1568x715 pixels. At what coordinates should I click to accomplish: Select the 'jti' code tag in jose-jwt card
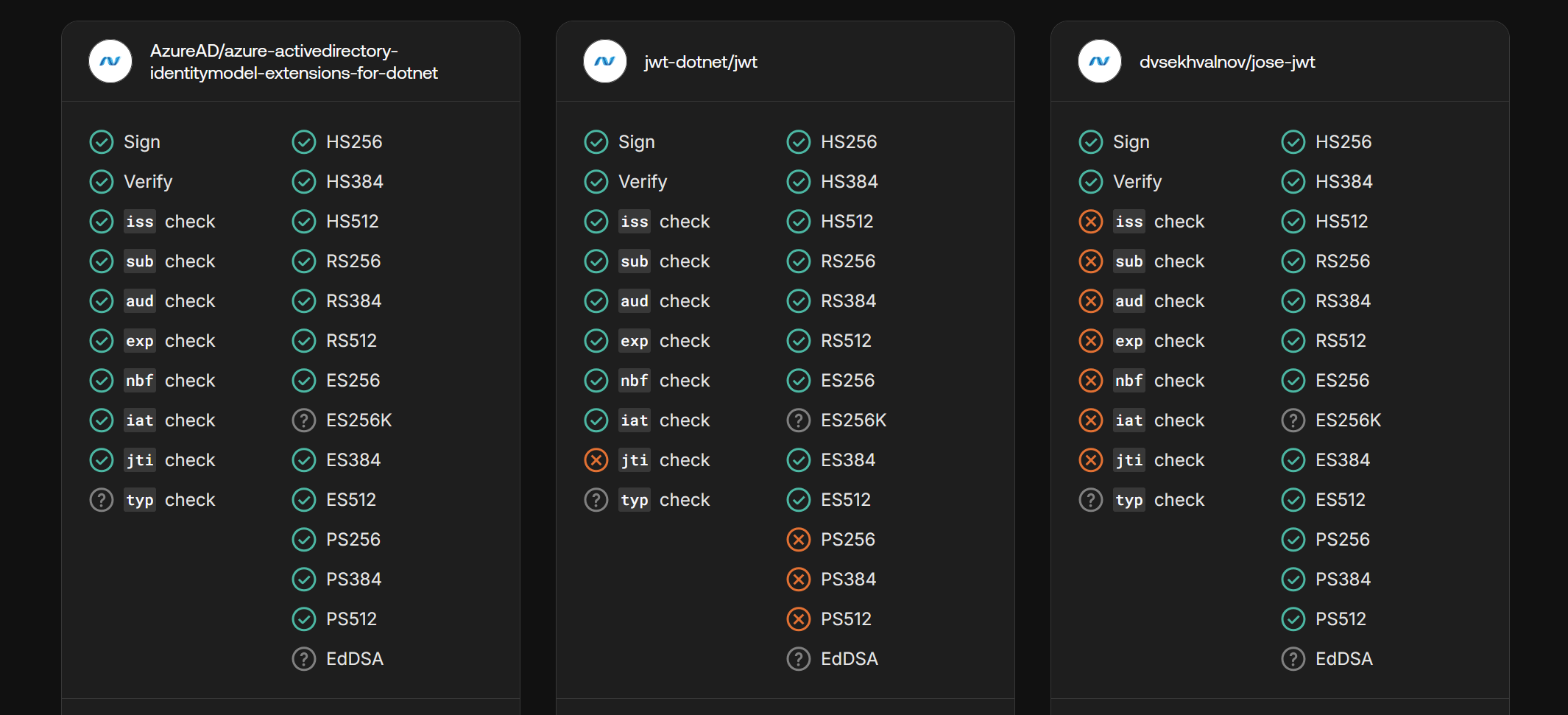[x=1129, y=459]
